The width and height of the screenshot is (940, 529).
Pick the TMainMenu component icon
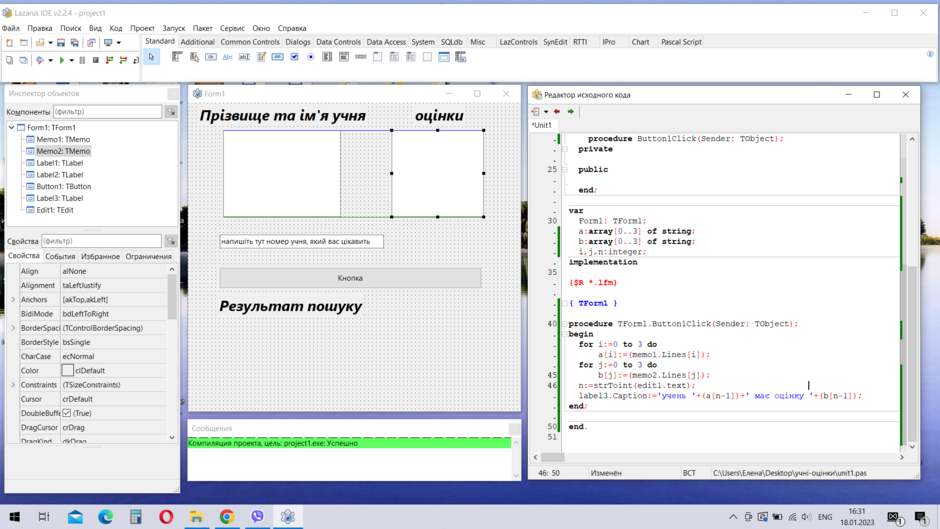[x=177, y=57]
